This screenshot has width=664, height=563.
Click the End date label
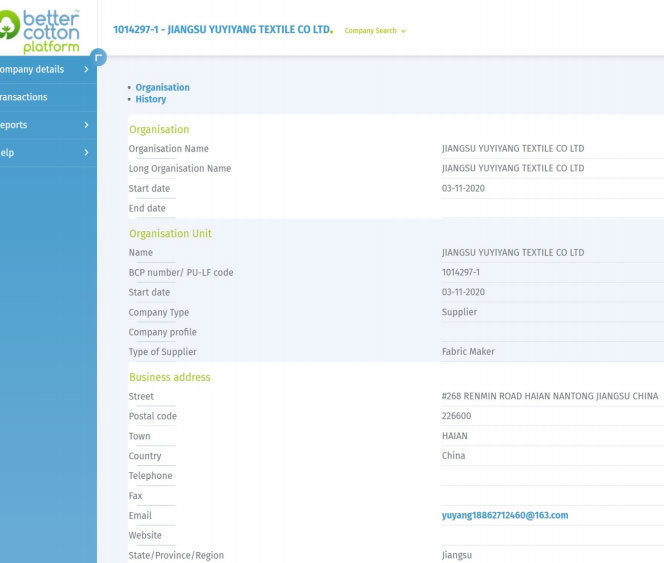[147, 208]
